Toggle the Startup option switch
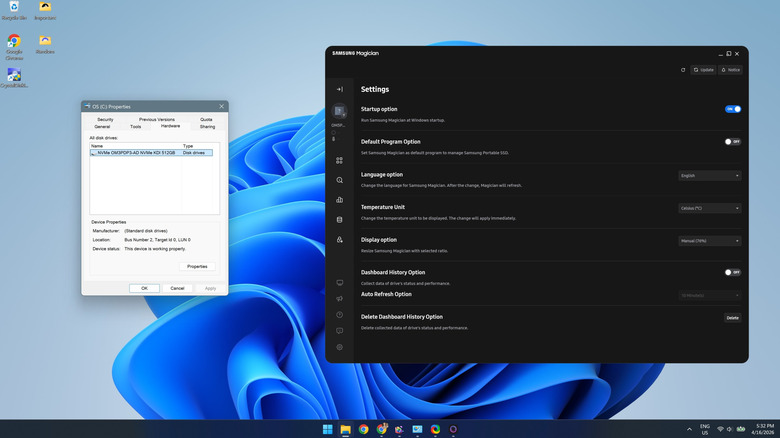Image resolution: width=780 pixels, height=438 pixels. pos(733,109)
